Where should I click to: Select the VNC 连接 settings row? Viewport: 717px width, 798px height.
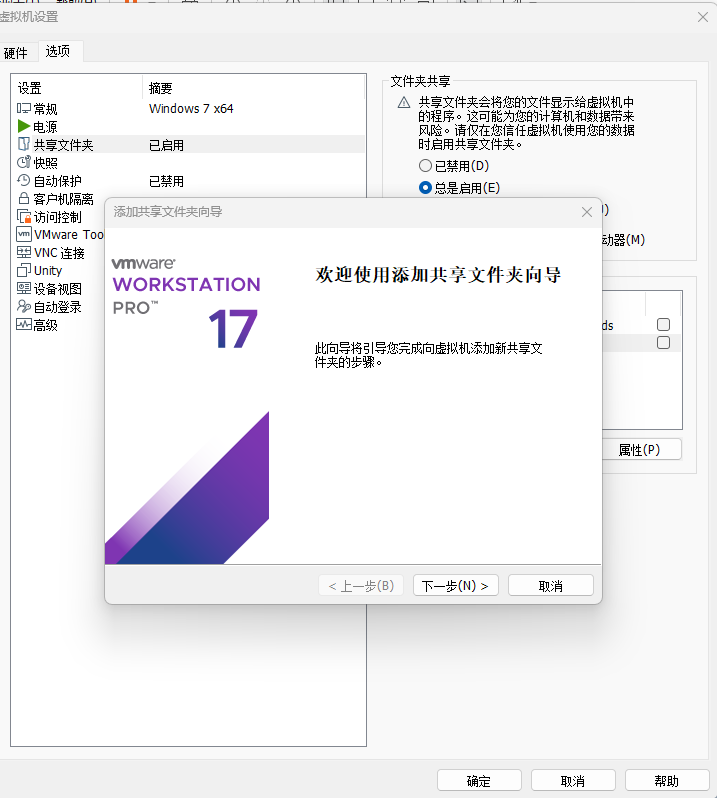coord(59,253)
